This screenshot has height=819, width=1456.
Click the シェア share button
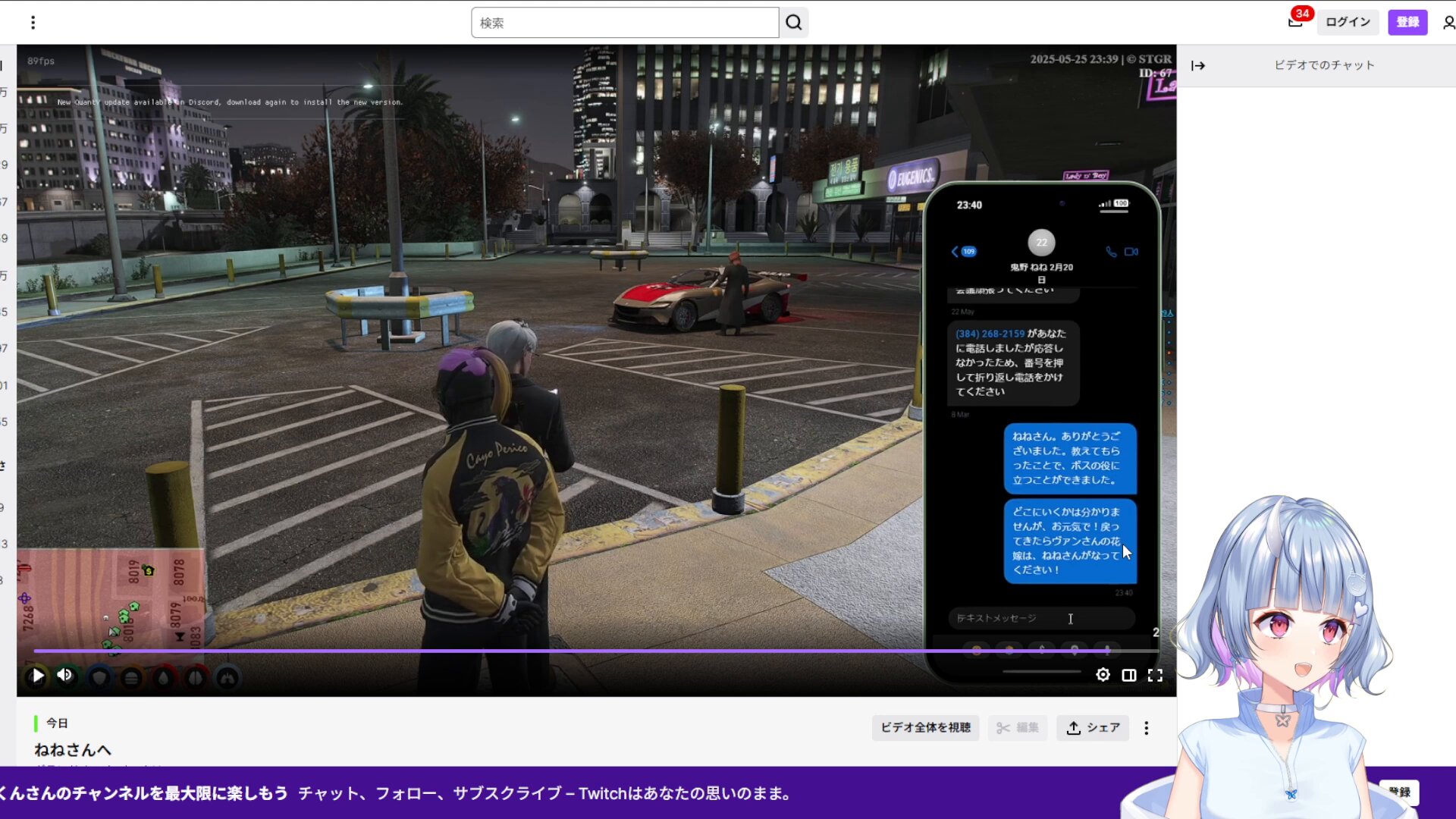1093,727
